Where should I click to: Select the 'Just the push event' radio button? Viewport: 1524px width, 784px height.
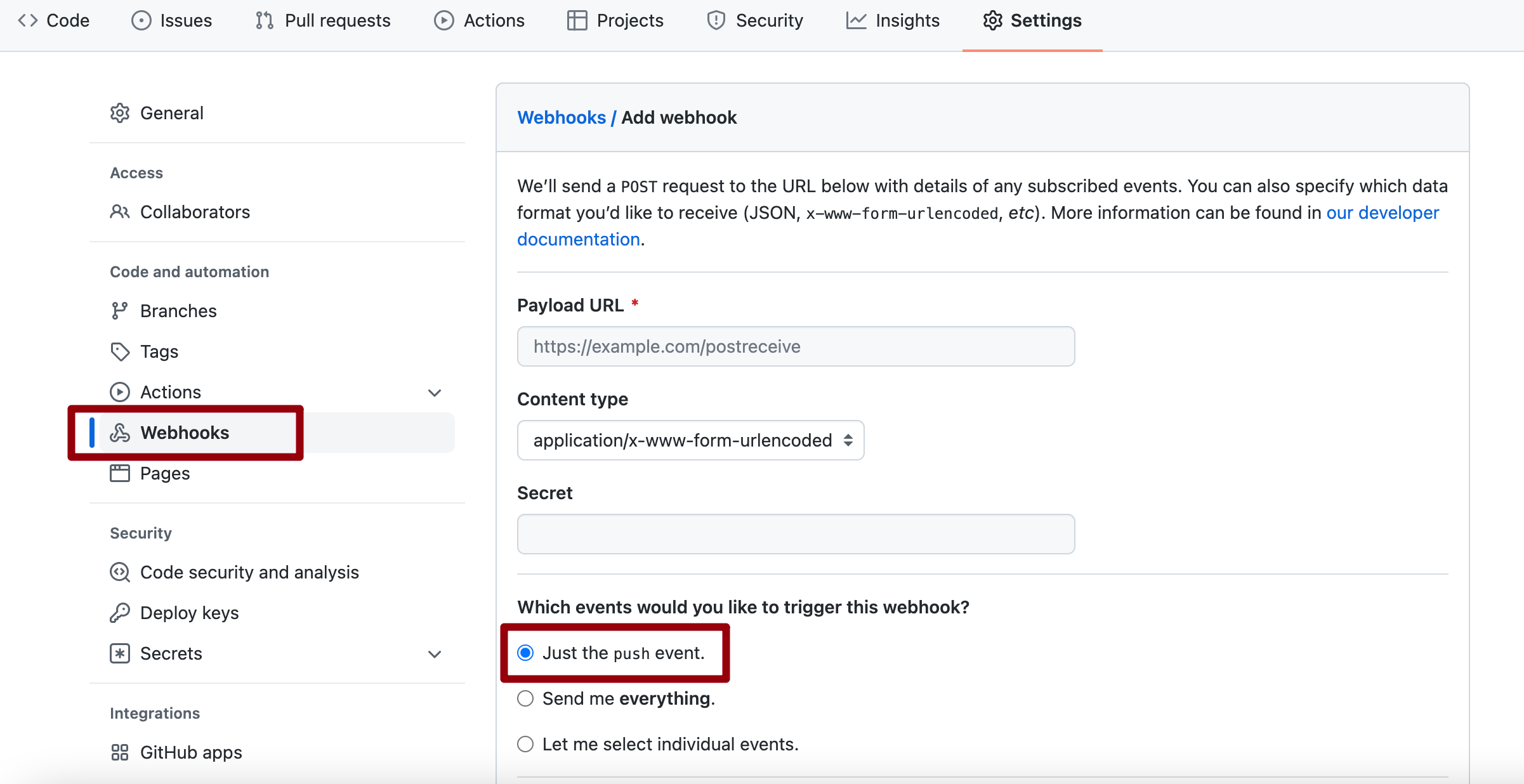525,653
